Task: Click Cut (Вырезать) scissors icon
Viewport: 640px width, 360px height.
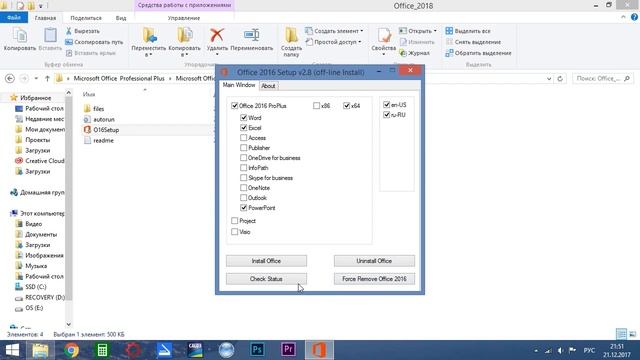Action: (x=69, y=31)
